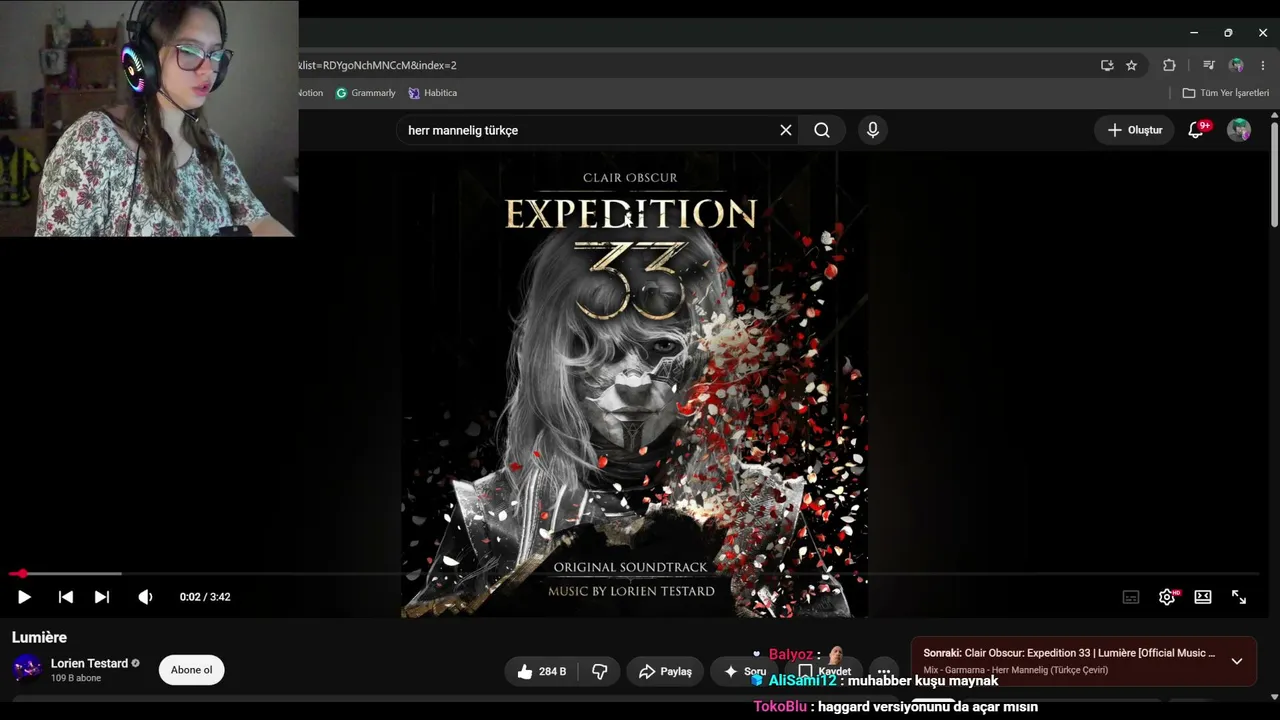The width and height of the screenshot is (1280, 720).
Task: Click the browser address bar URL
Action: point(380,65)
